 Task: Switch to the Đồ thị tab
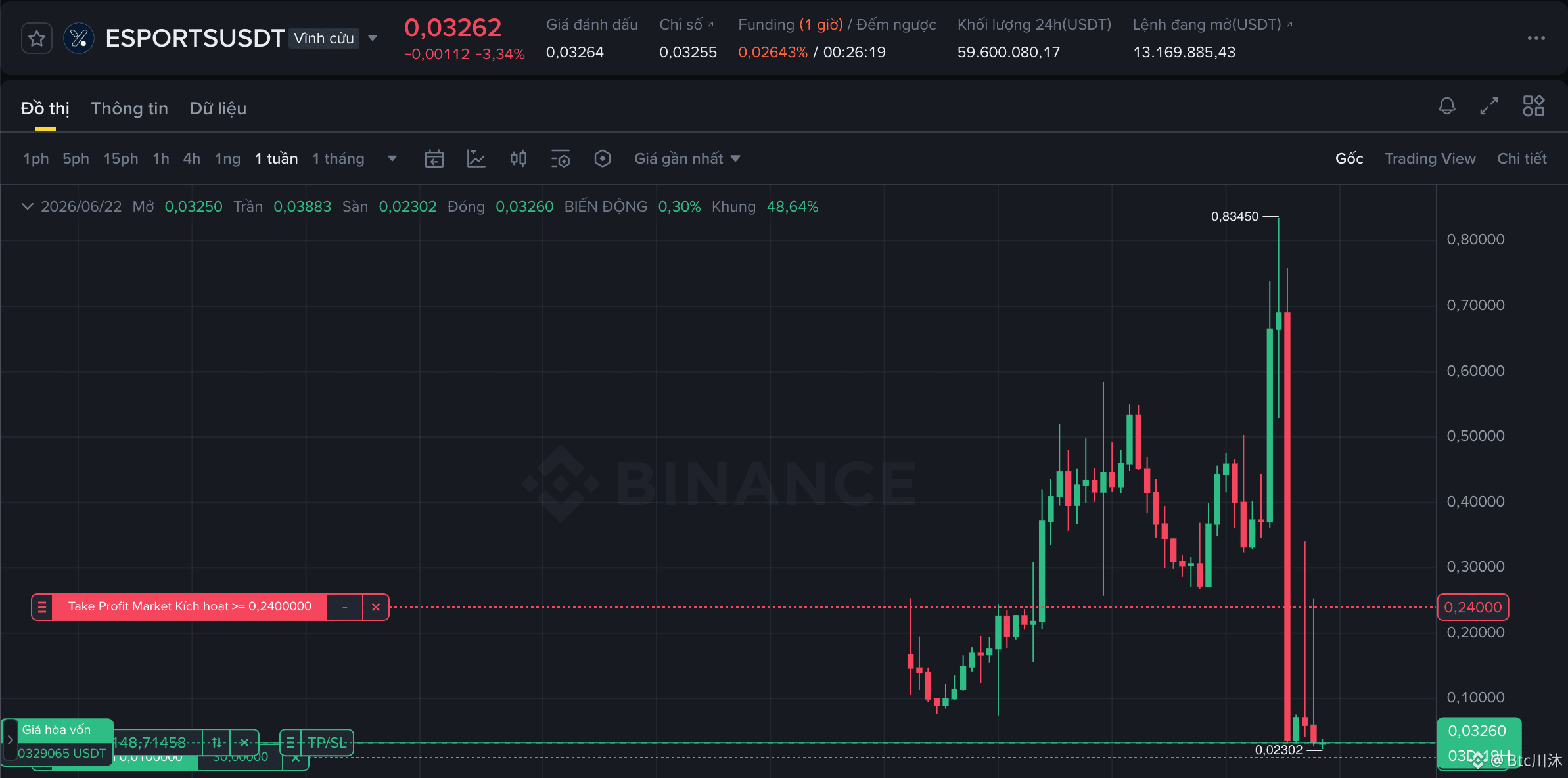point(45,108)
